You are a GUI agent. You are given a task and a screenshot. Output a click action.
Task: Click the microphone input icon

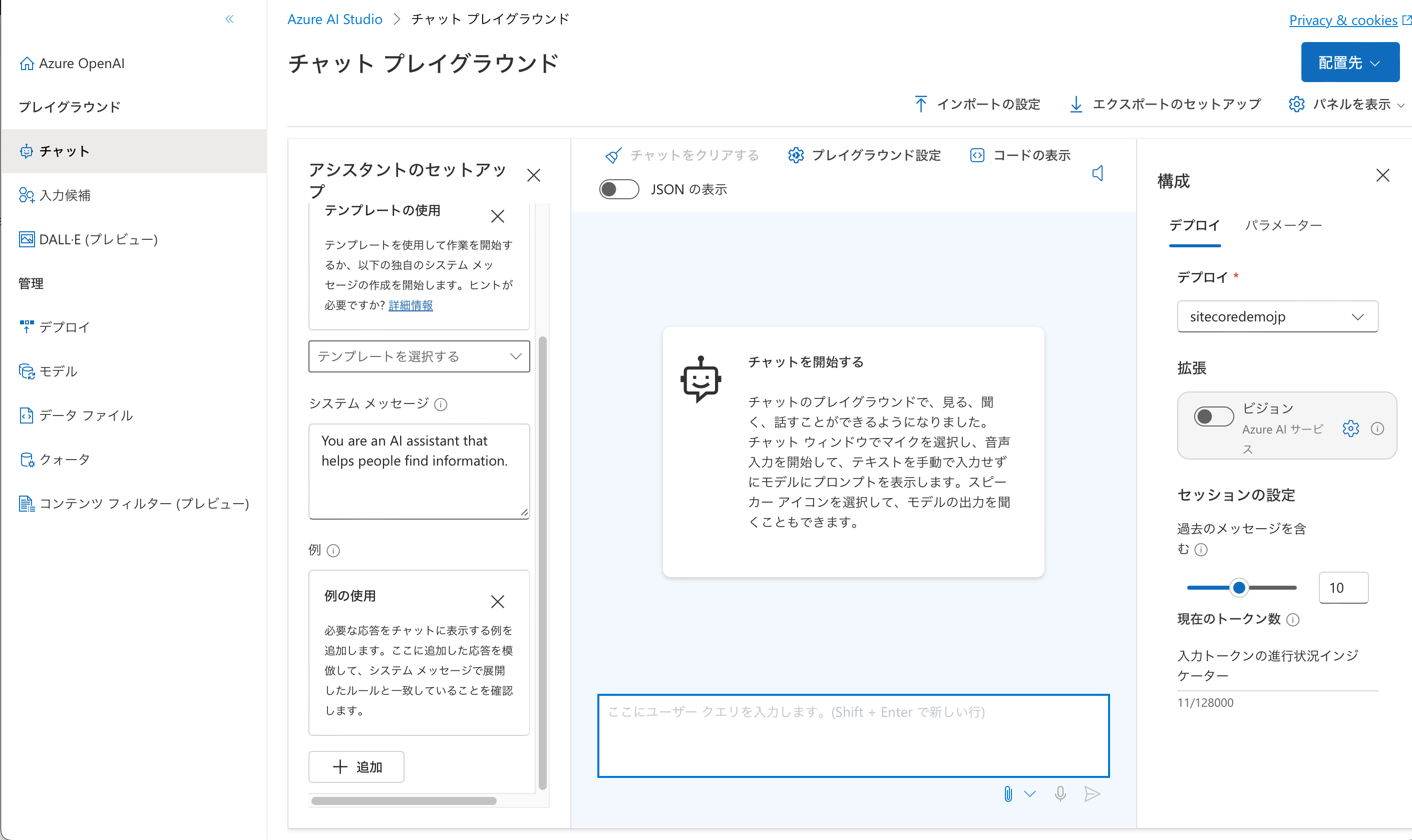[1059, 795]
